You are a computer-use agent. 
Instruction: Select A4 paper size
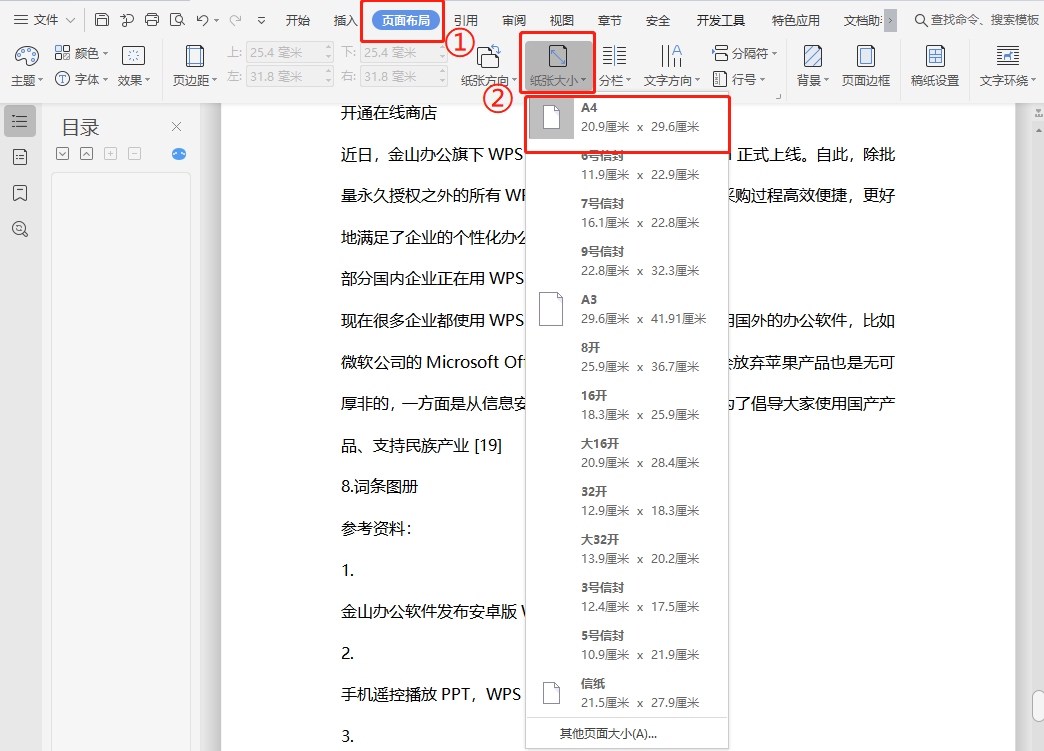[x=627, y=118]
